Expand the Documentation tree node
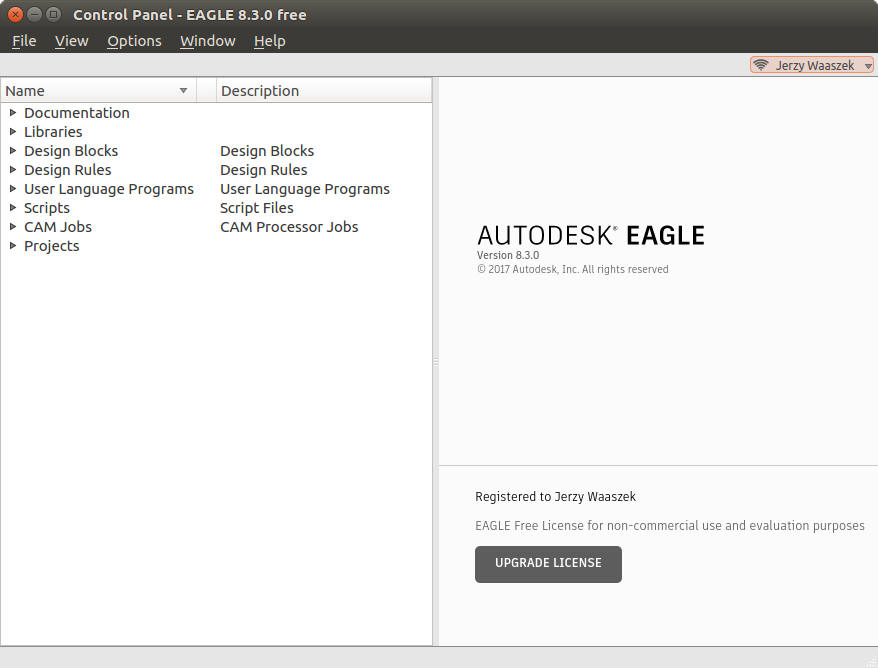Image resolution: width=878 pixels, height=668 pixels. point(13,113)
